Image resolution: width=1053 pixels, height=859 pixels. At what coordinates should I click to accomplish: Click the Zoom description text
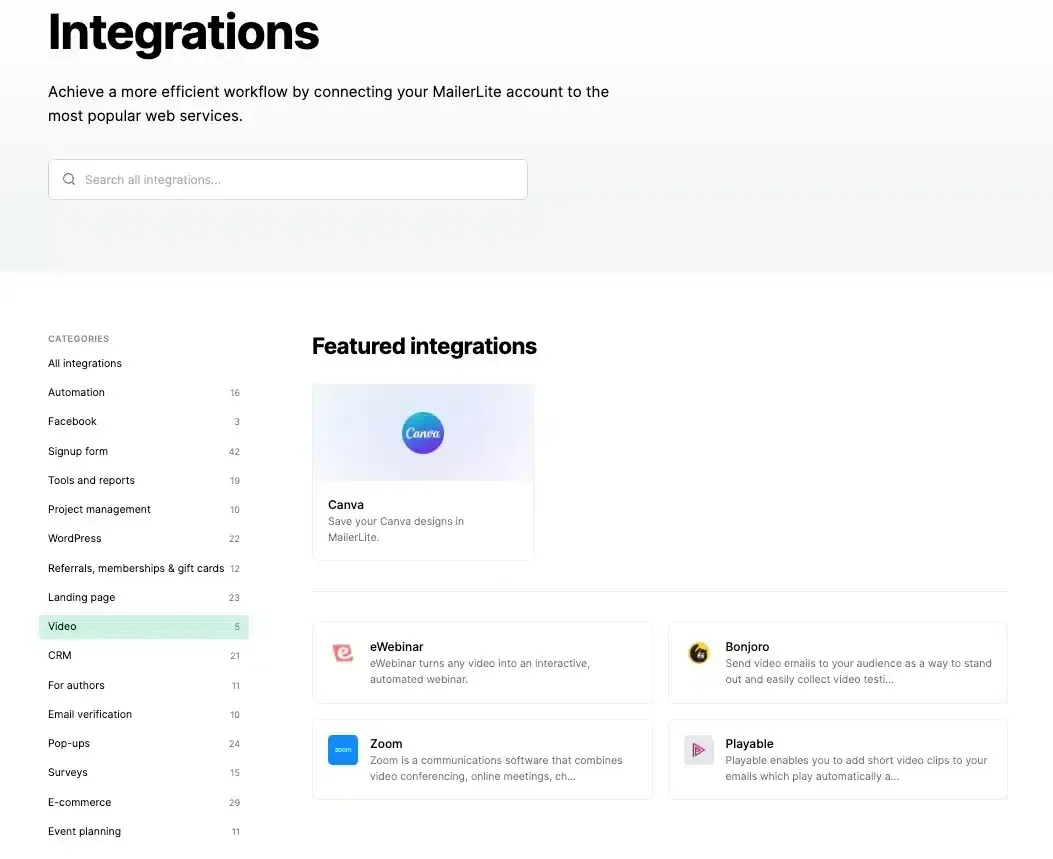click(496, 768)
